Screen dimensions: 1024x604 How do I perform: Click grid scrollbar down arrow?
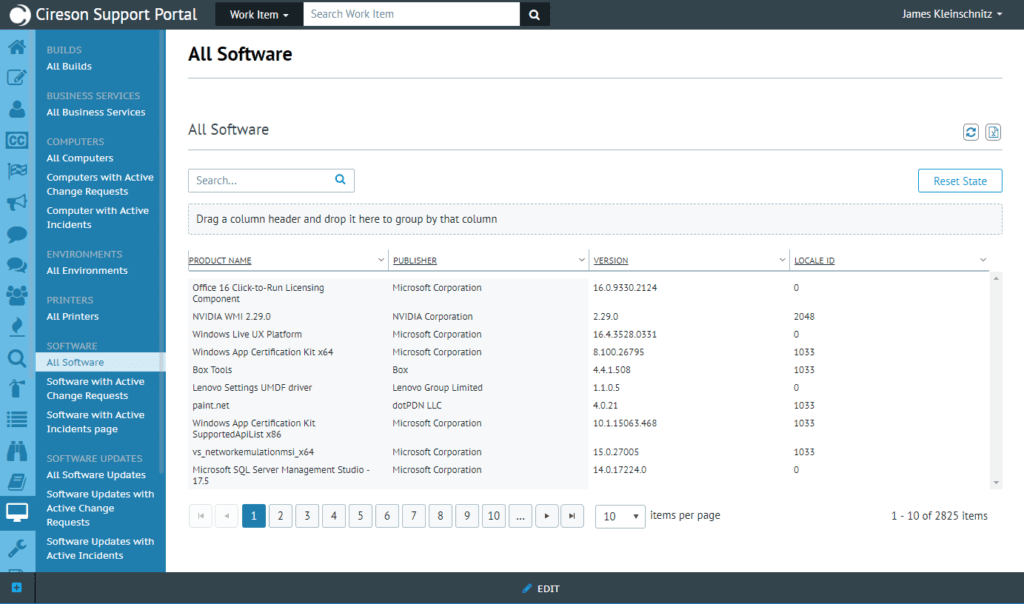996,483
